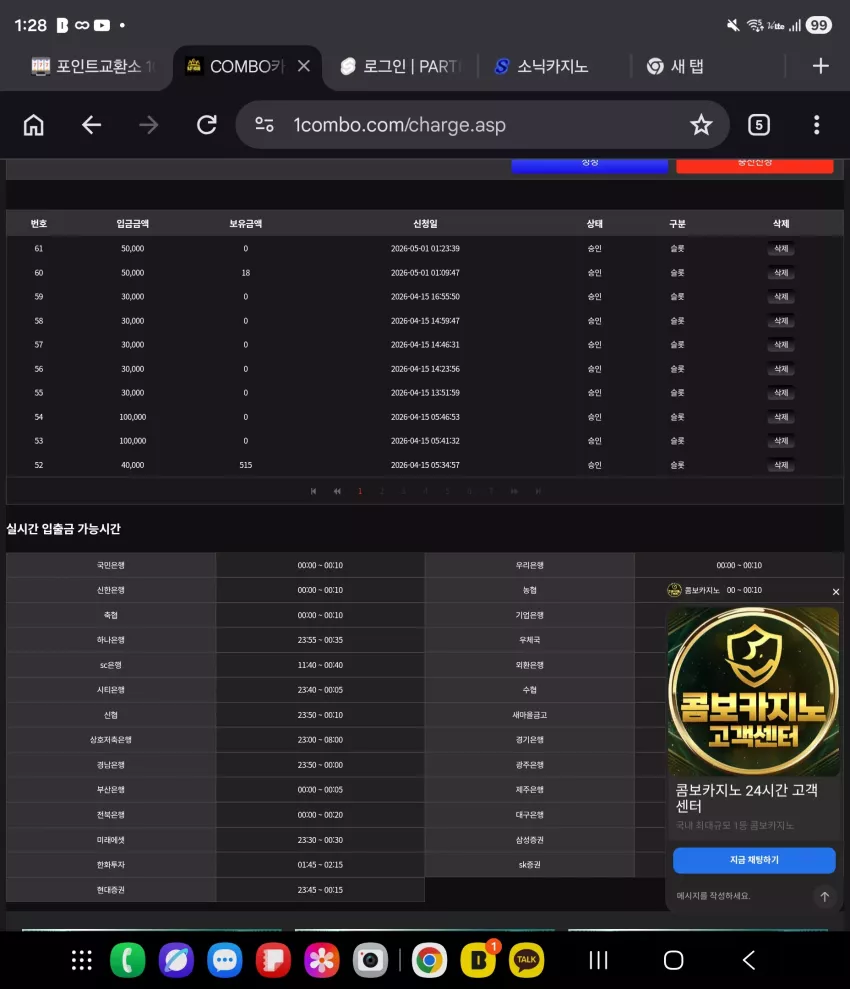Open the Phone app in the dock
Viewport: 850px width, 989px height.
click(128, 960)
